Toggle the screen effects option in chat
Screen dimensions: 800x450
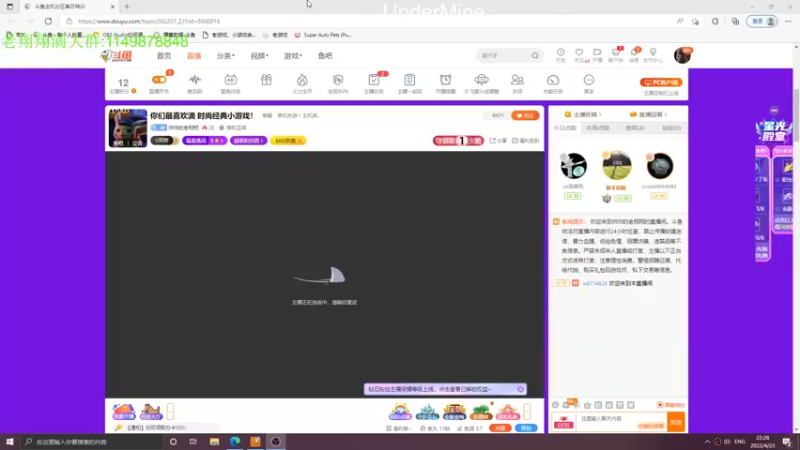670,405
